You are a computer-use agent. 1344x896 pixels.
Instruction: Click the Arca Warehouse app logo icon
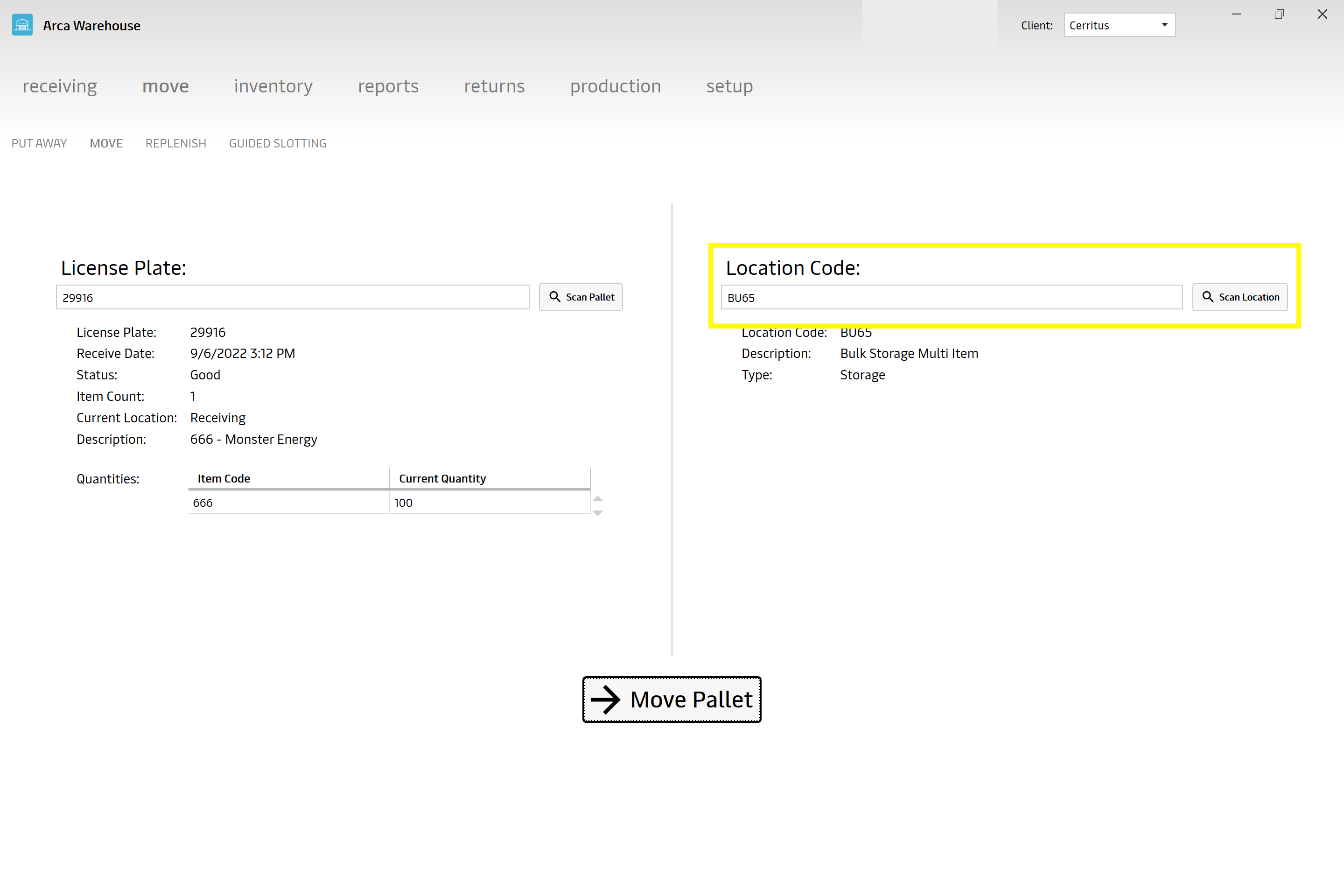click(22, 25)
